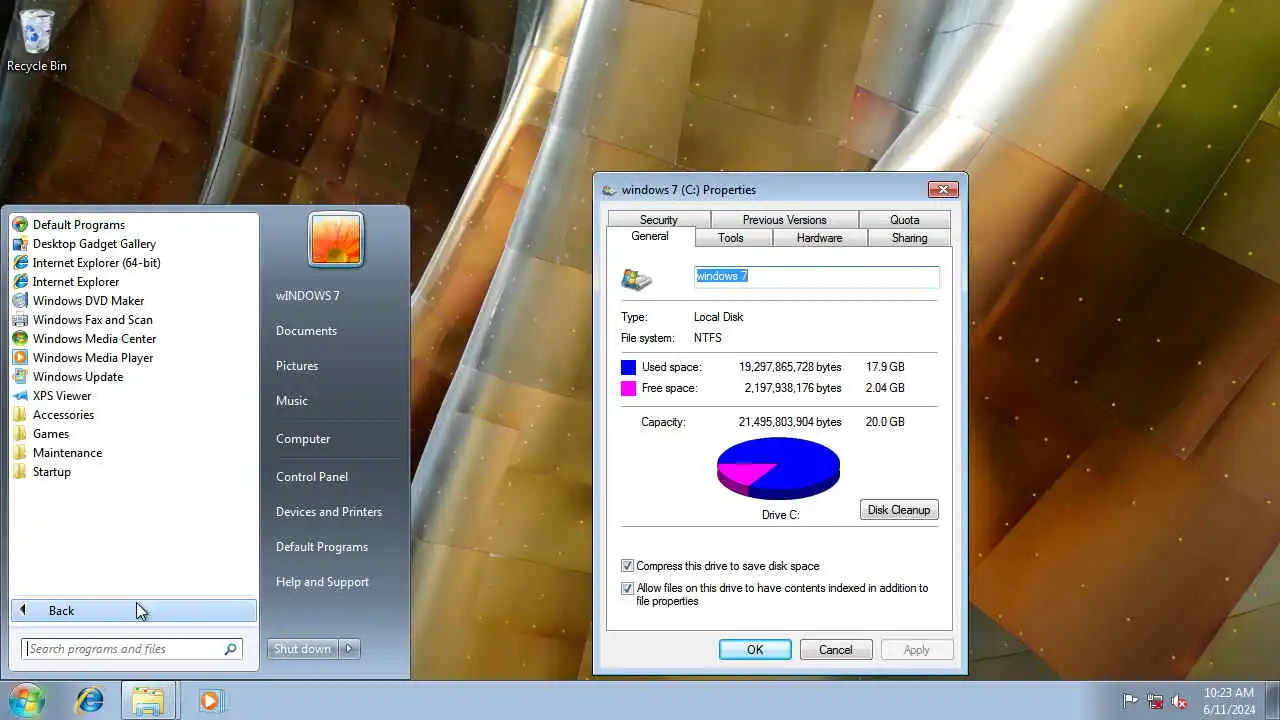Open Help and Support
This screenshot has height=720, width=1280.
point(322,582)
